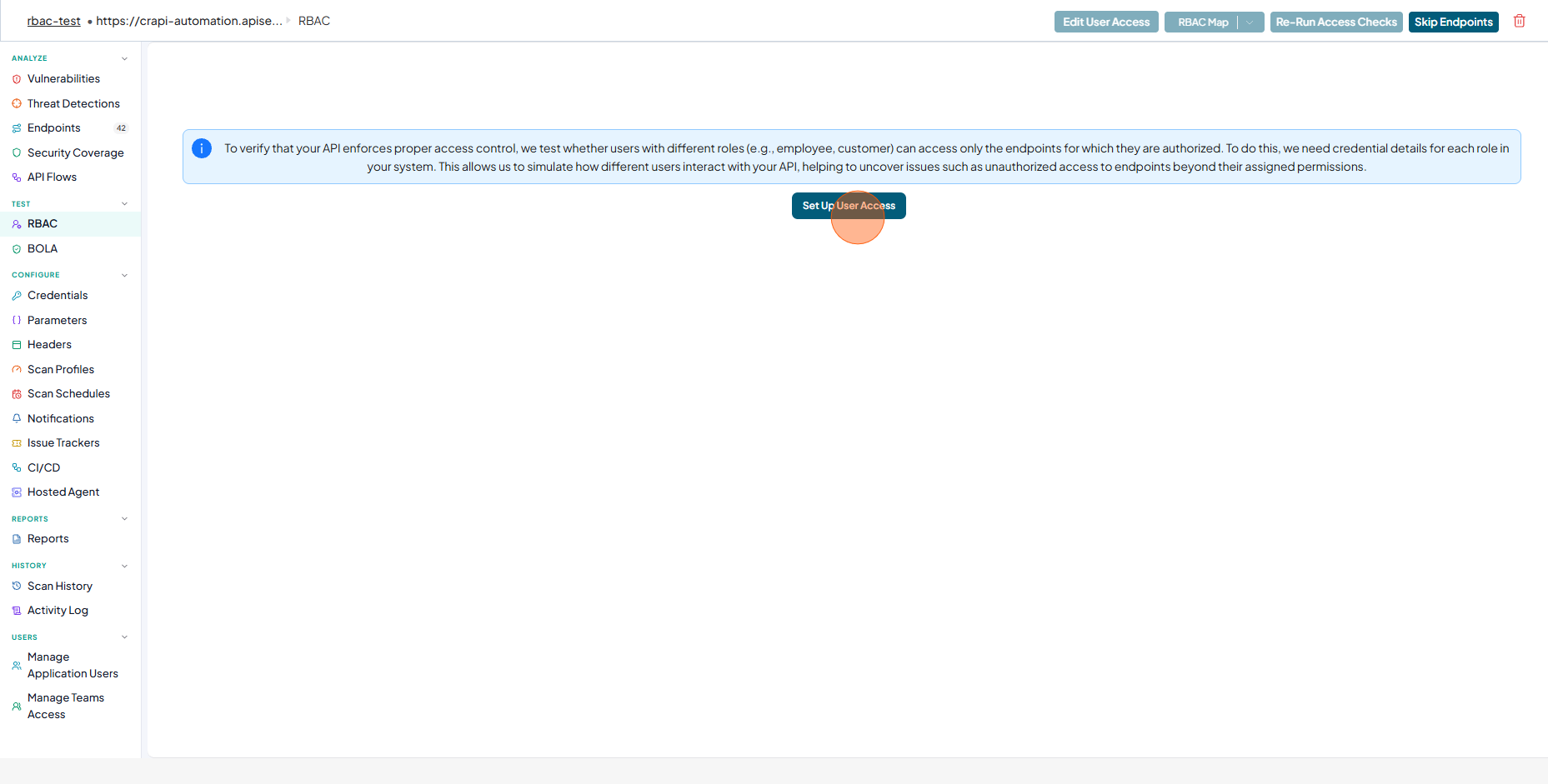The width and height of the screenshot is (1548, 784).
Task: Click the Activity Log icon
Action: click(17, 611)
